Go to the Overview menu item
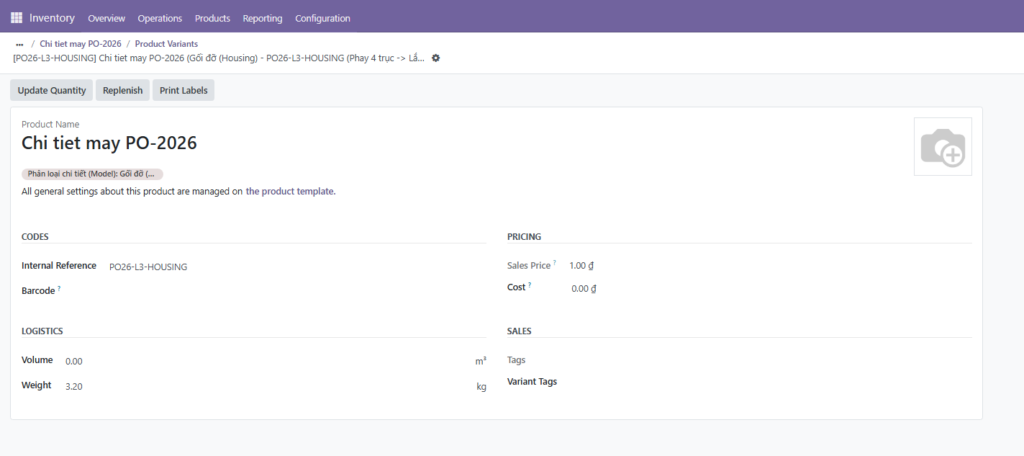Viewport: 1024px width, 456px height. tap(107, 18)
